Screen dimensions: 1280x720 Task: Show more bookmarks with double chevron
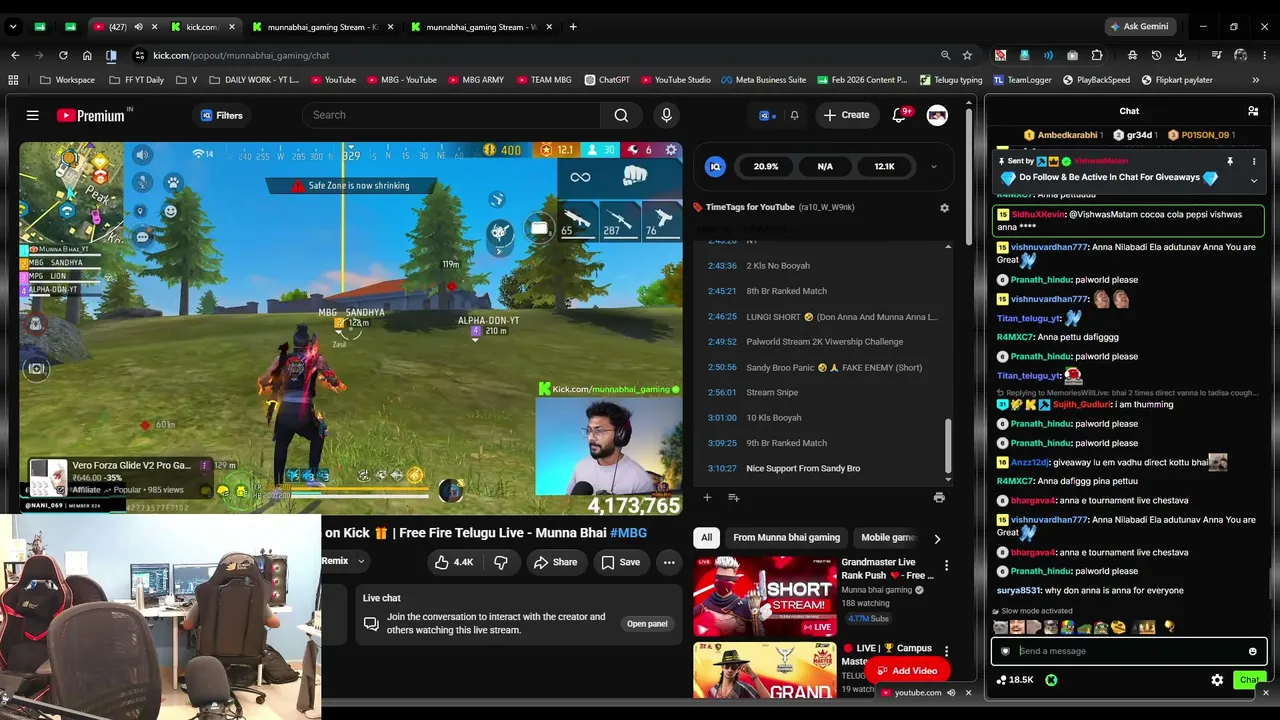[x=1256, y=80]
